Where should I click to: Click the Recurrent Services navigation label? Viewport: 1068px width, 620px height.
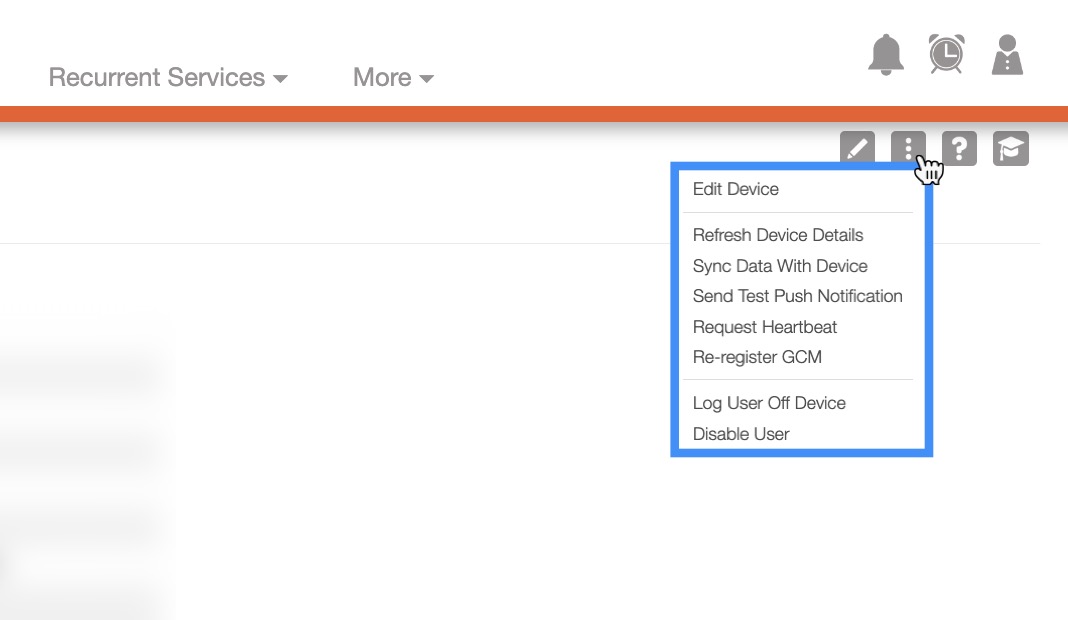pyautogui.click(x=156, y=77)
